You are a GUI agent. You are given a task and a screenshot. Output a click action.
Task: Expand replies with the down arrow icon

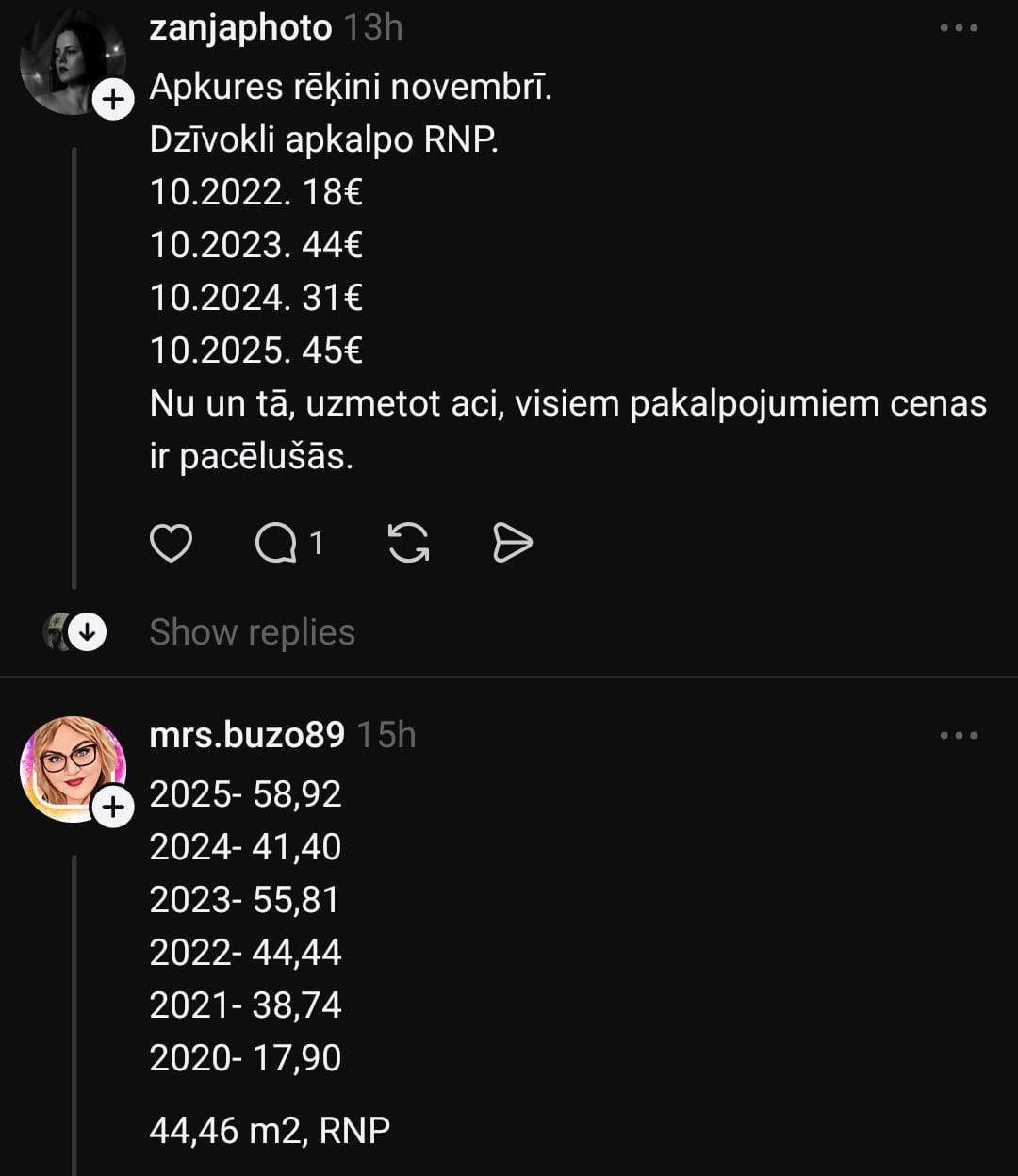coord(88,632)
